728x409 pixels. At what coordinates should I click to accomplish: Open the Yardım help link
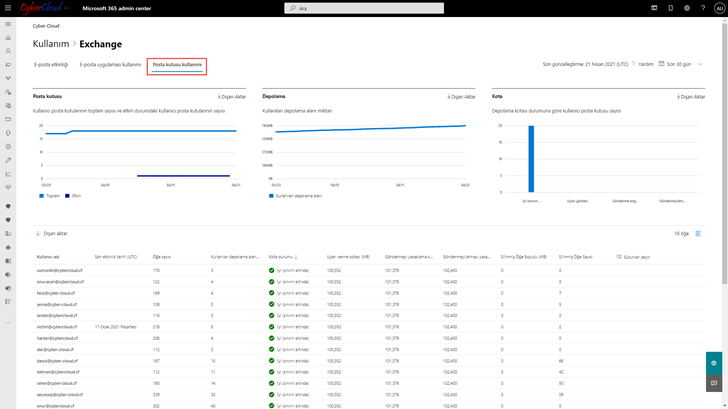[x=643, y=64]
